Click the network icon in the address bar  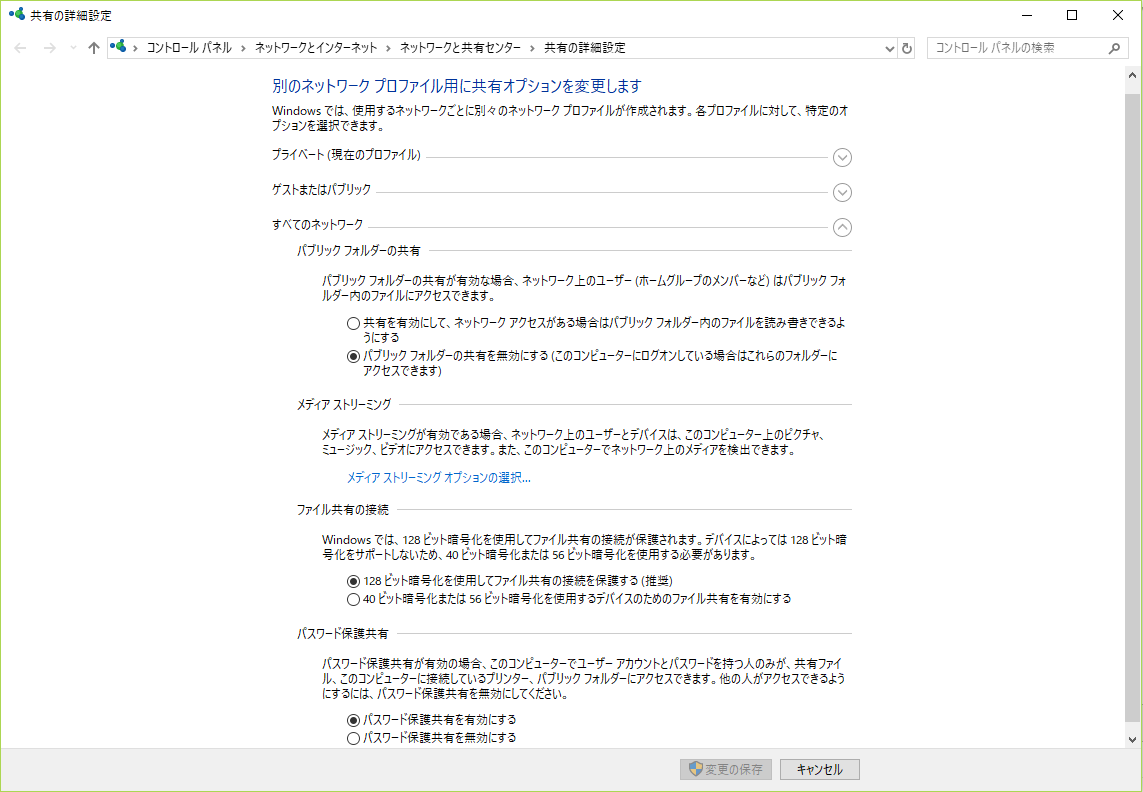[118, 47]
